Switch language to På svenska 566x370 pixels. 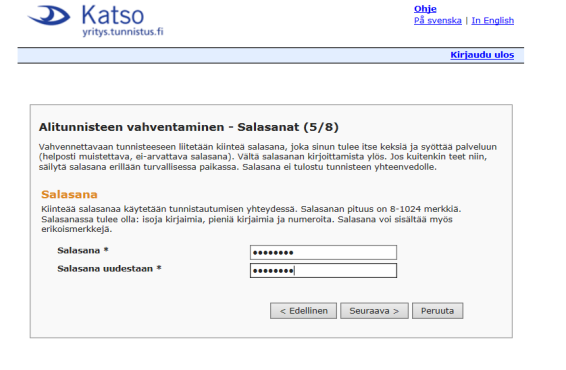point(437,20)
